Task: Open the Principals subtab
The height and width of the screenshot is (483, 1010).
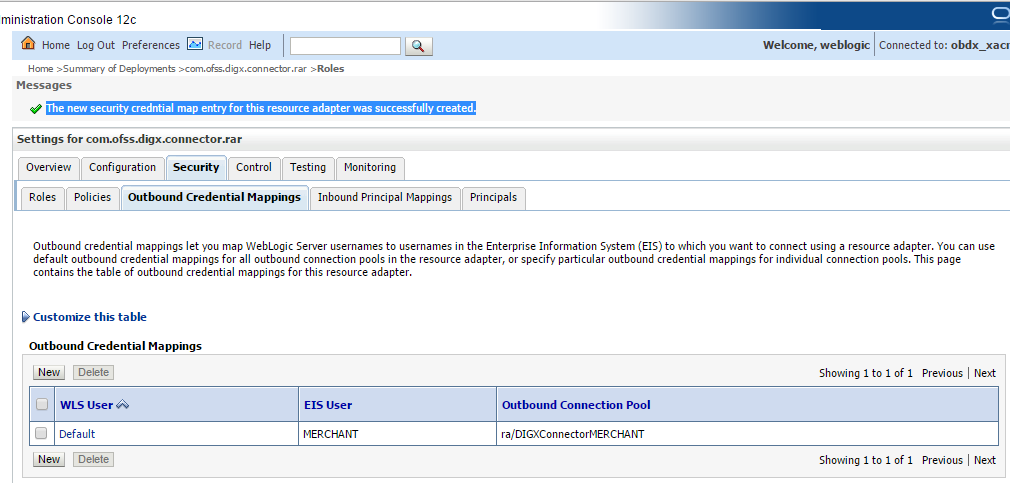Action: coord(493,198)
